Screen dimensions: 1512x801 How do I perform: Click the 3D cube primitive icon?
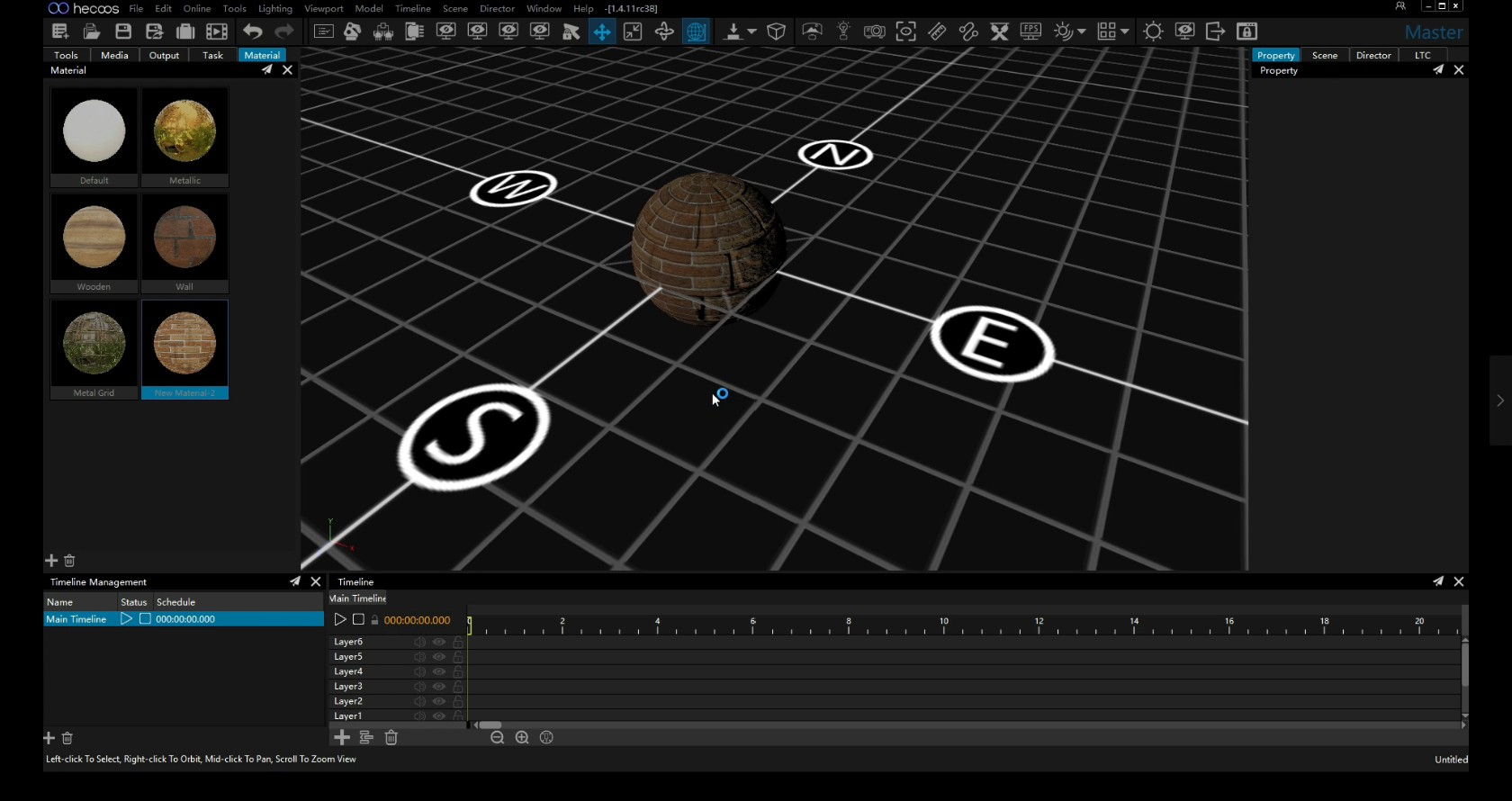pos(777,31)
